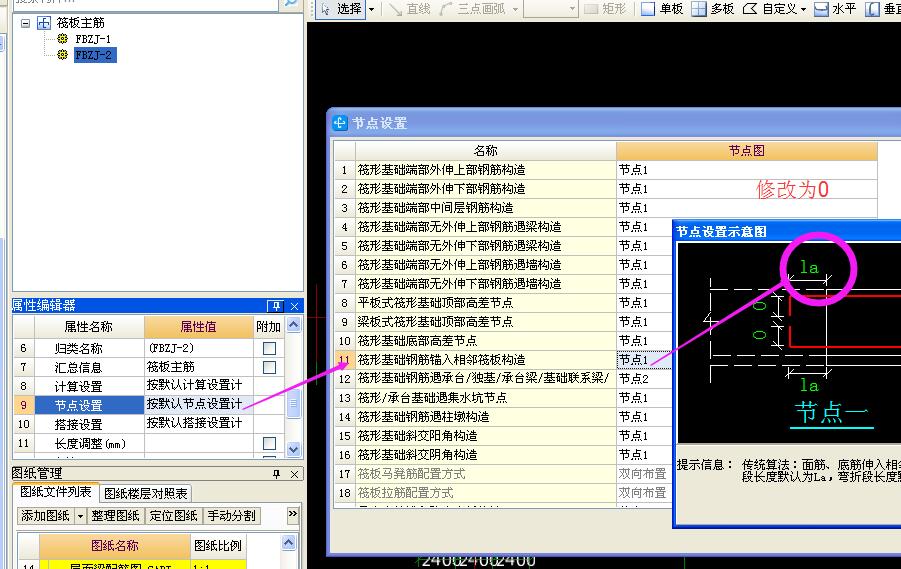Click the search icon above the tree
Screen dimensions: 901x569
291,3
